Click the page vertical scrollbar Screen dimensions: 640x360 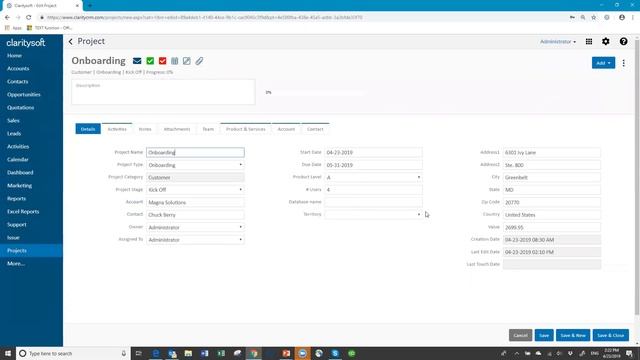click(x=637, y=176)
